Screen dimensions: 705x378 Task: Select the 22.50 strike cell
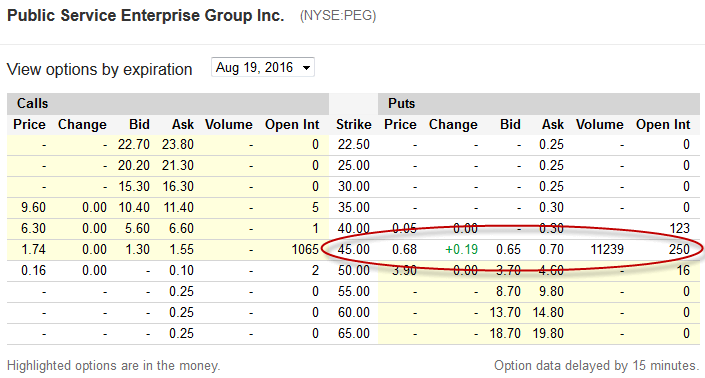click(x=354, y=145)
